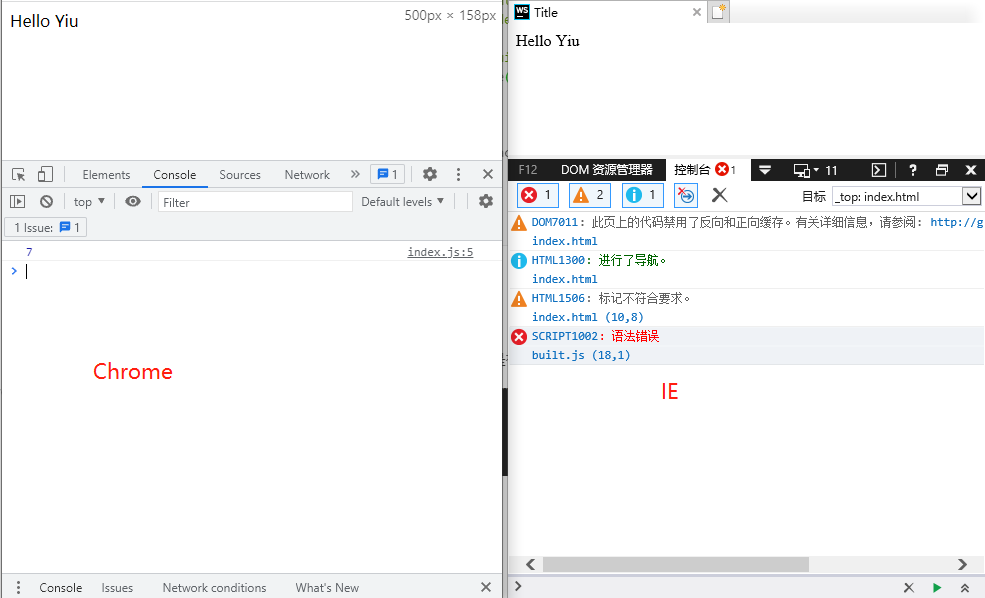Open the index.js:5 source link
Viewport: 985px width, 598px height.
pyautogui.click(x=440, y=252)
